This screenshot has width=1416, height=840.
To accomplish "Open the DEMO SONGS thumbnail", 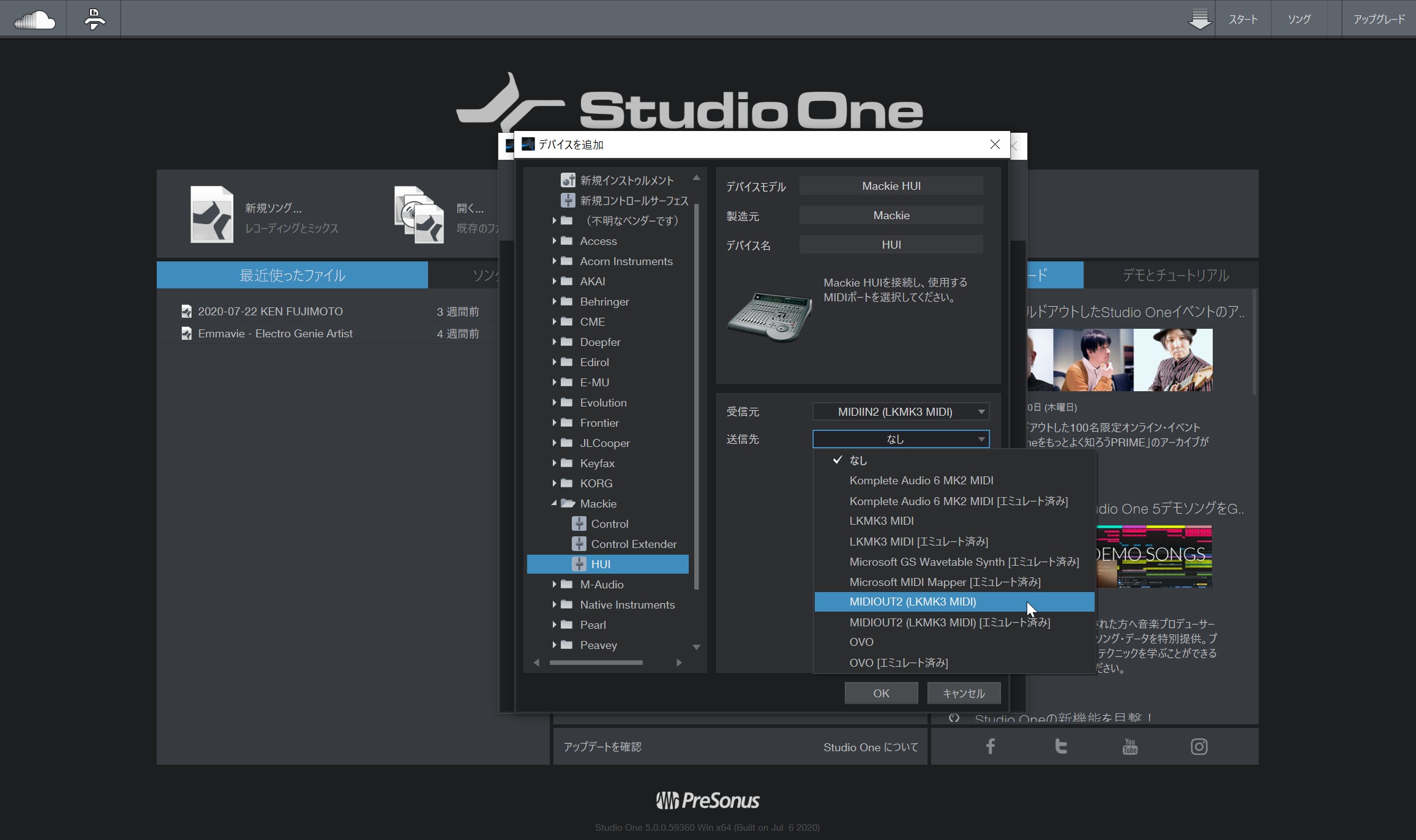I will coord(1153,556).
